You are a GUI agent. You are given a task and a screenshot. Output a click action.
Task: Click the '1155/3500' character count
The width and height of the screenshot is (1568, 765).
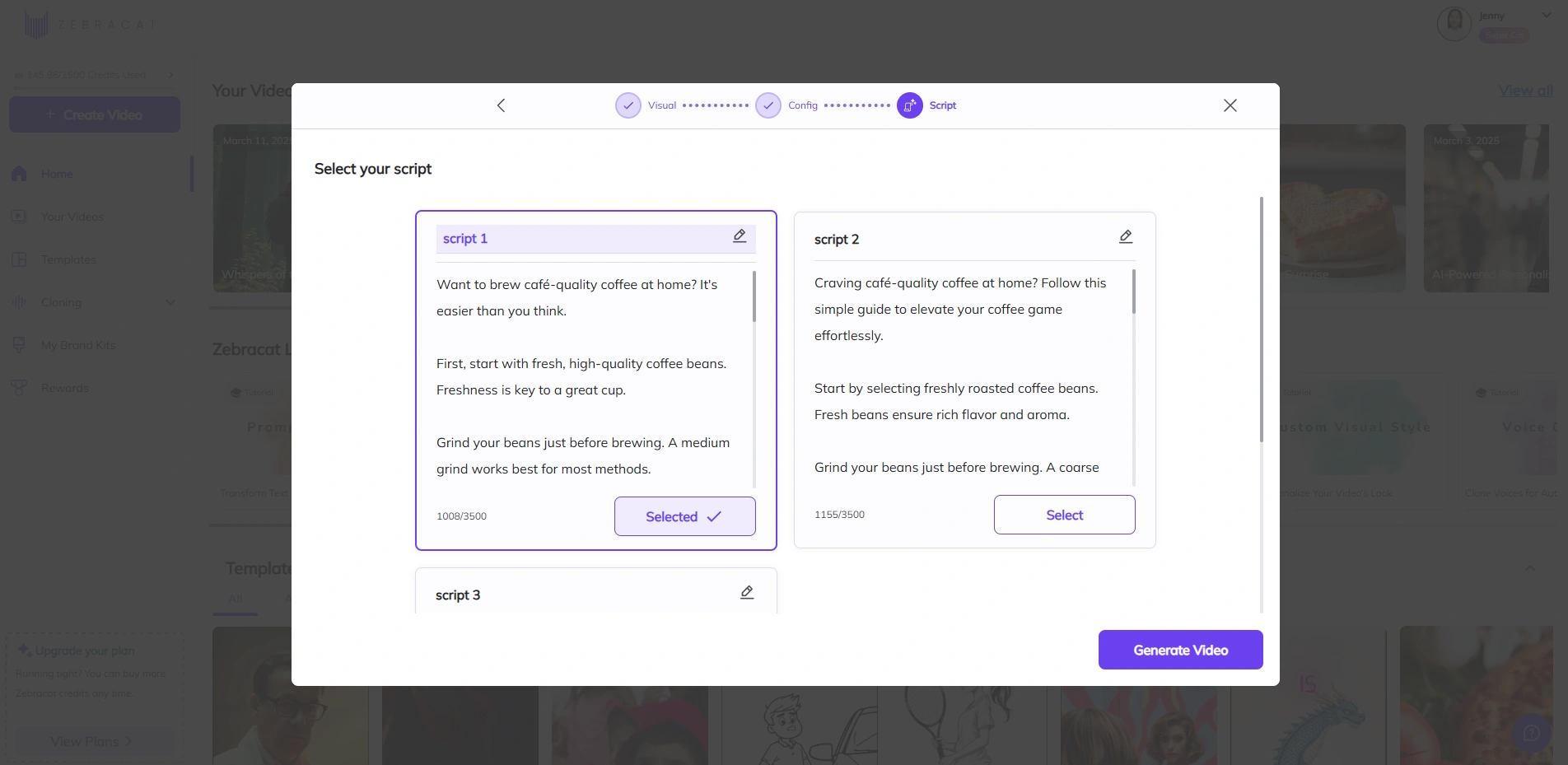click(x=839, y=515)
